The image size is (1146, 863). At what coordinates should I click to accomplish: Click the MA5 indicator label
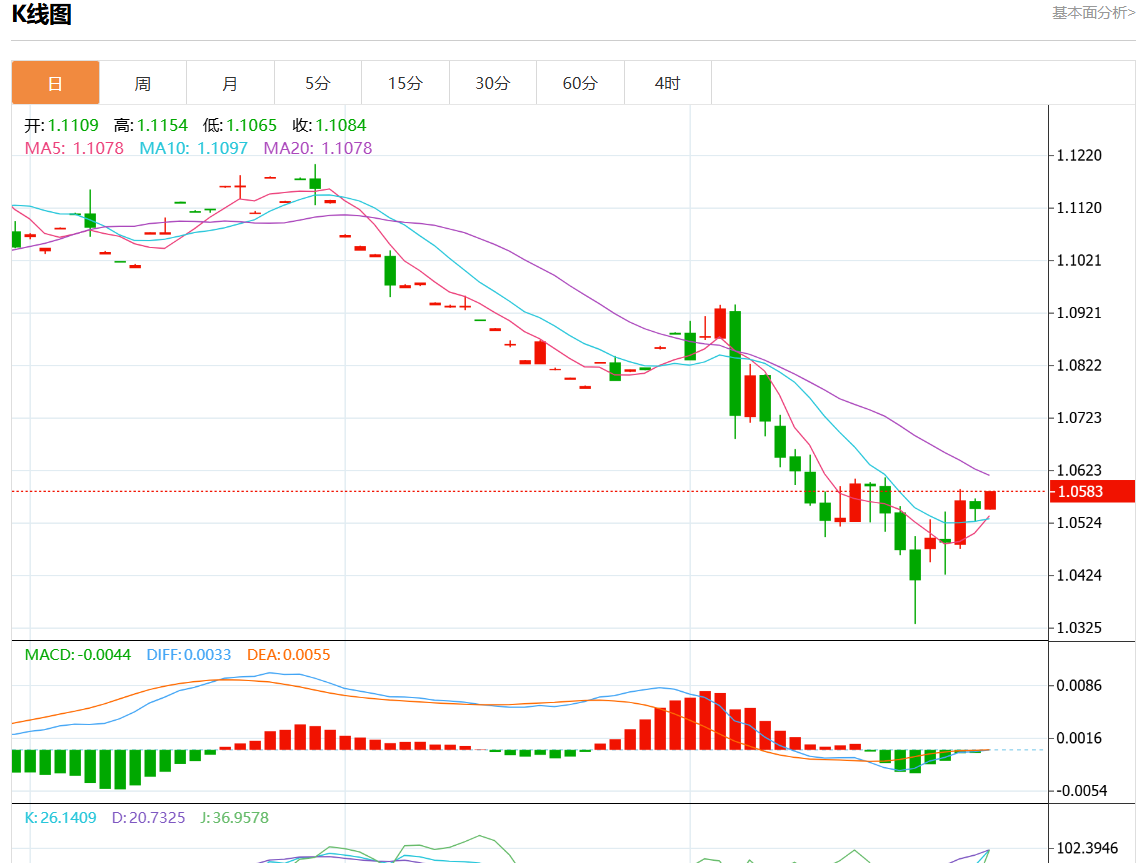pos(74,148)
